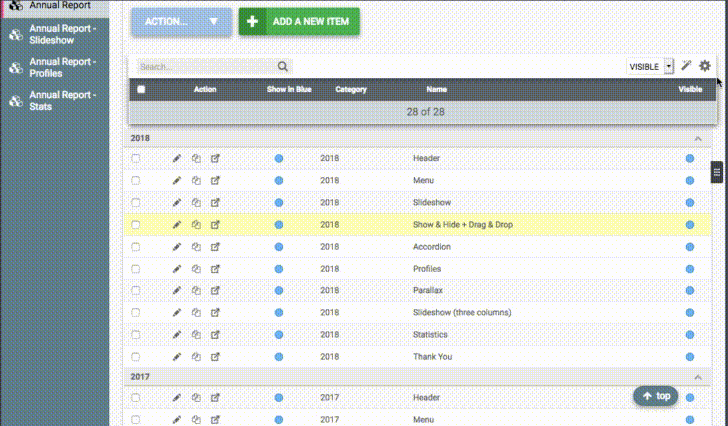This screenshot has height=426, width=728.
Task: Open the side handle panel icon
Action: 717,172
